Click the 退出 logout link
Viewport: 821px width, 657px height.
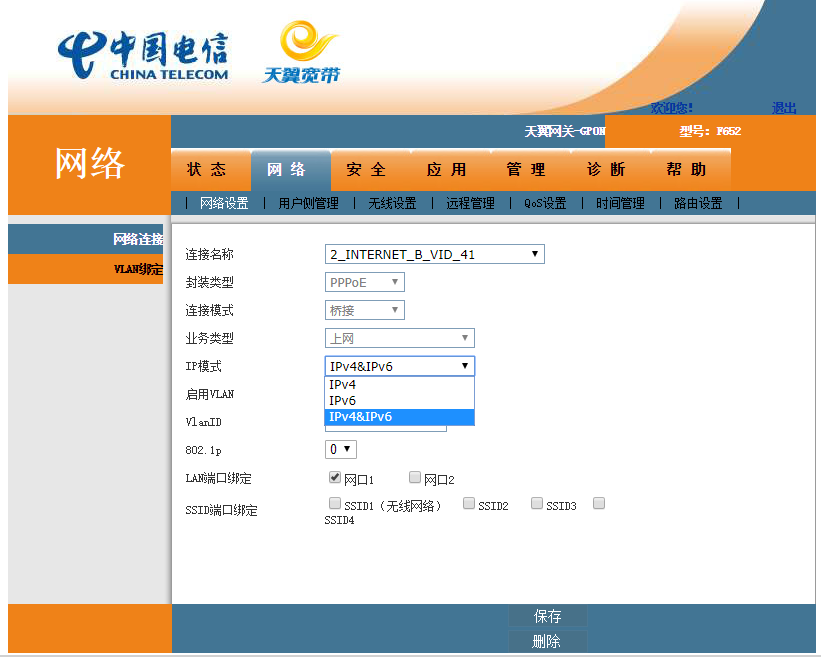pos(784,108)
